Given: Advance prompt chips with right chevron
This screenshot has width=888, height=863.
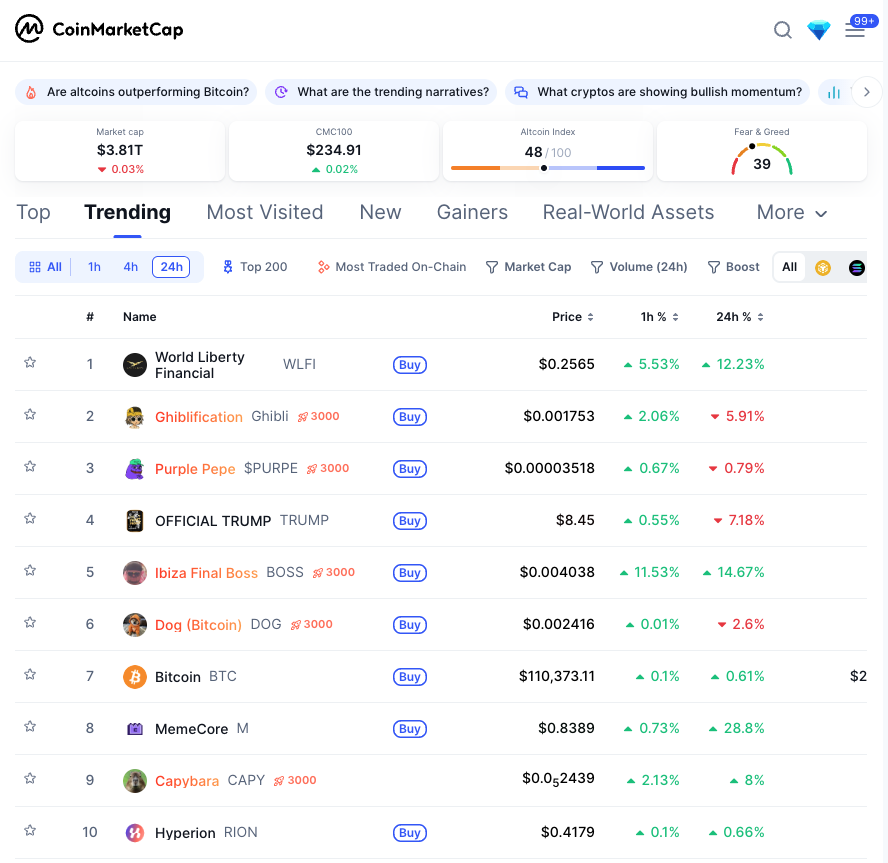Looking at the screenshot, I should [866, 92].
